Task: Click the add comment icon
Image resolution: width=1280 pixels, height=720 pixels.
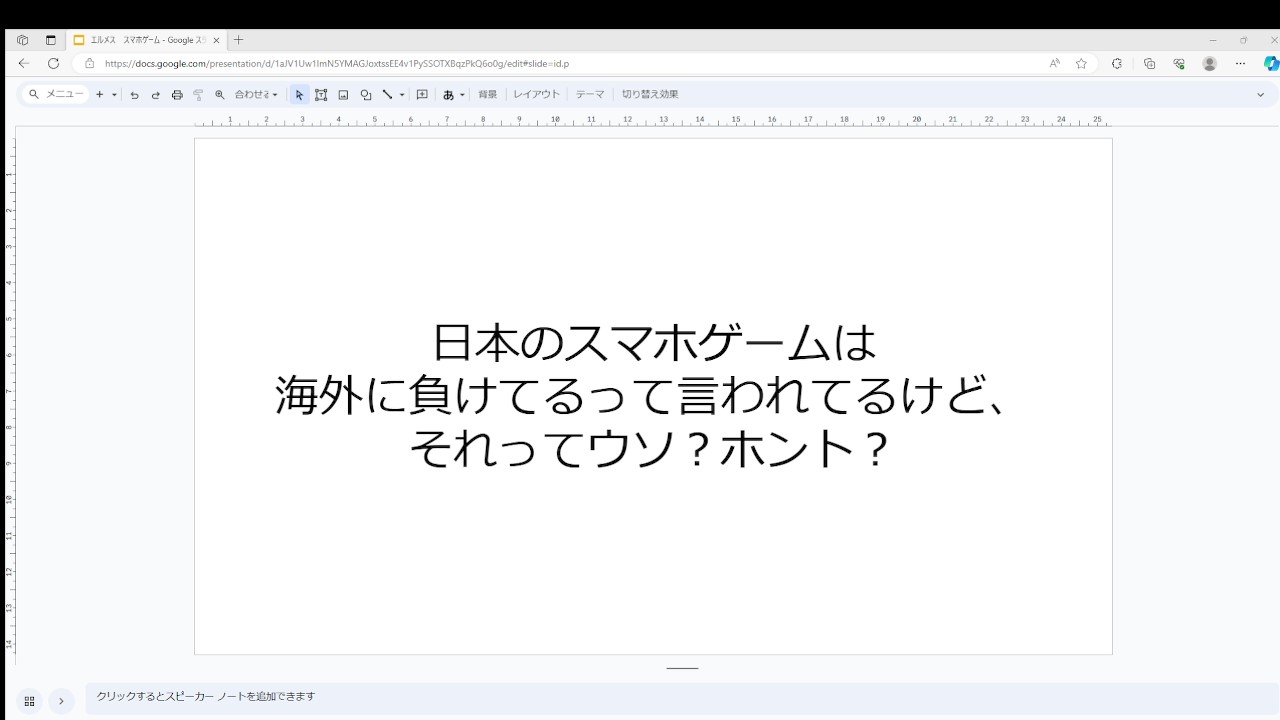Action: point(422,95)
